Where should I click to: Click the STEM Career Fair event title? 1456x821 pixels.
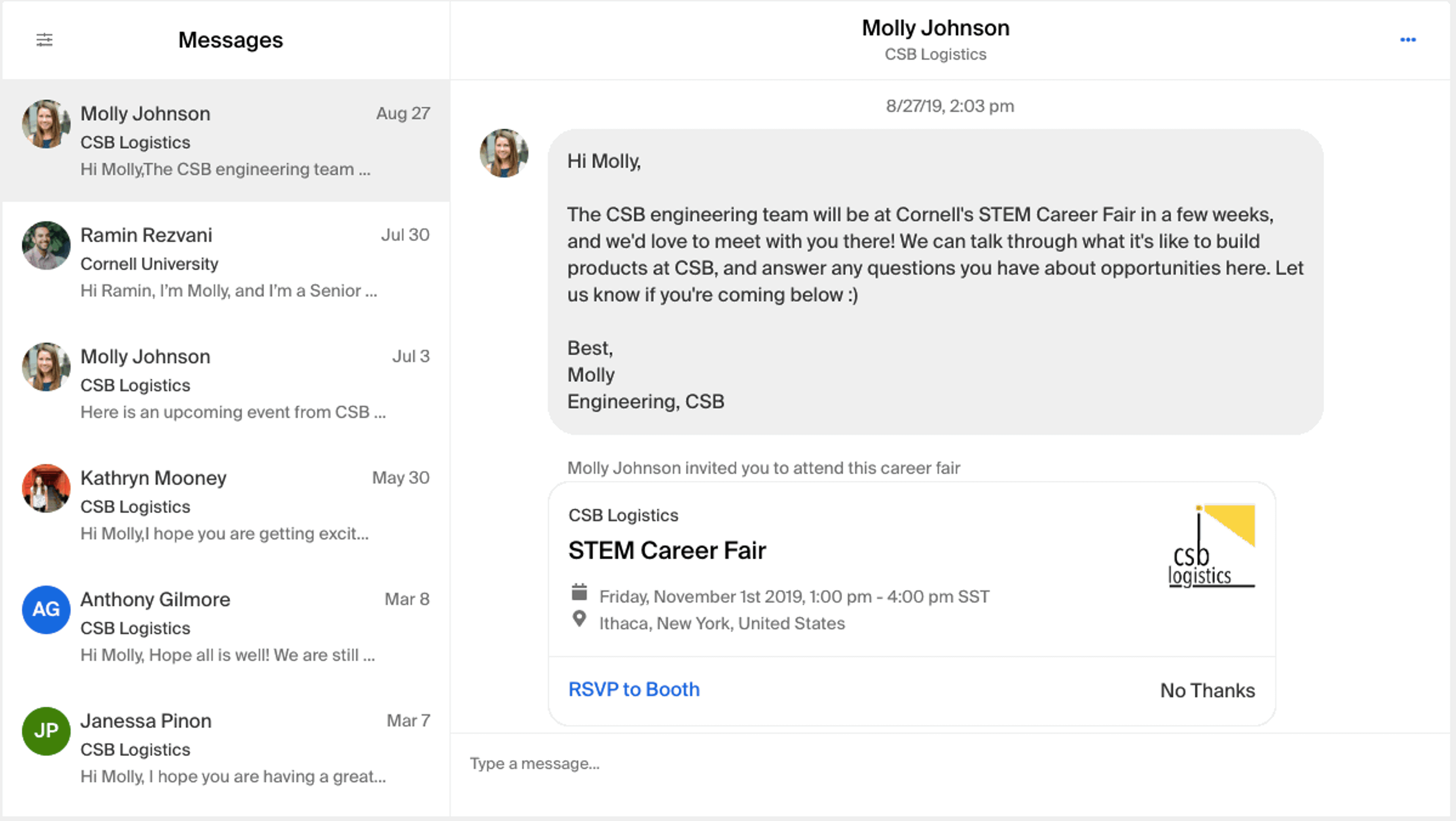[x=667, y=551]
